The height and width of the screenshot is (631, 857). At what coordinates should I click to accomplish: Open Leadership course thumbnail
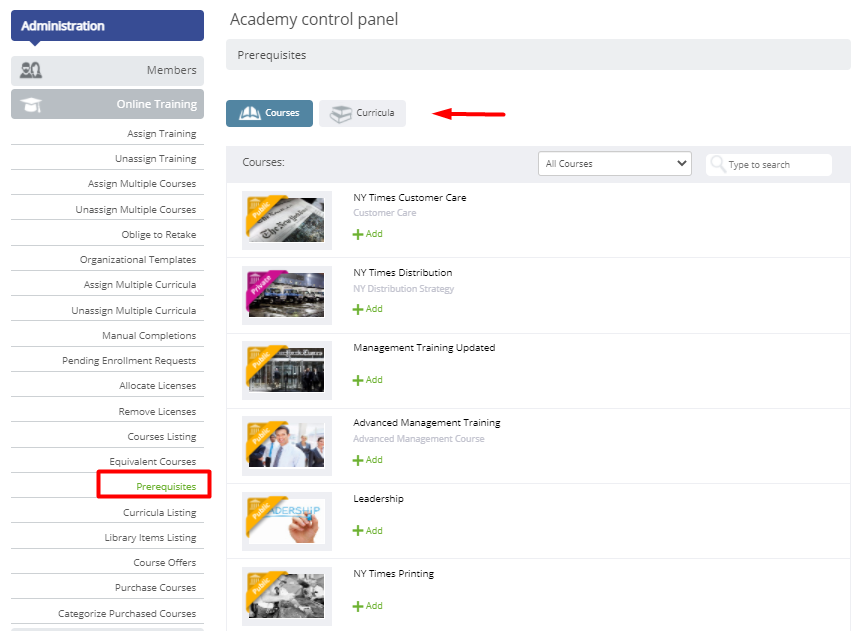(286, 521)
